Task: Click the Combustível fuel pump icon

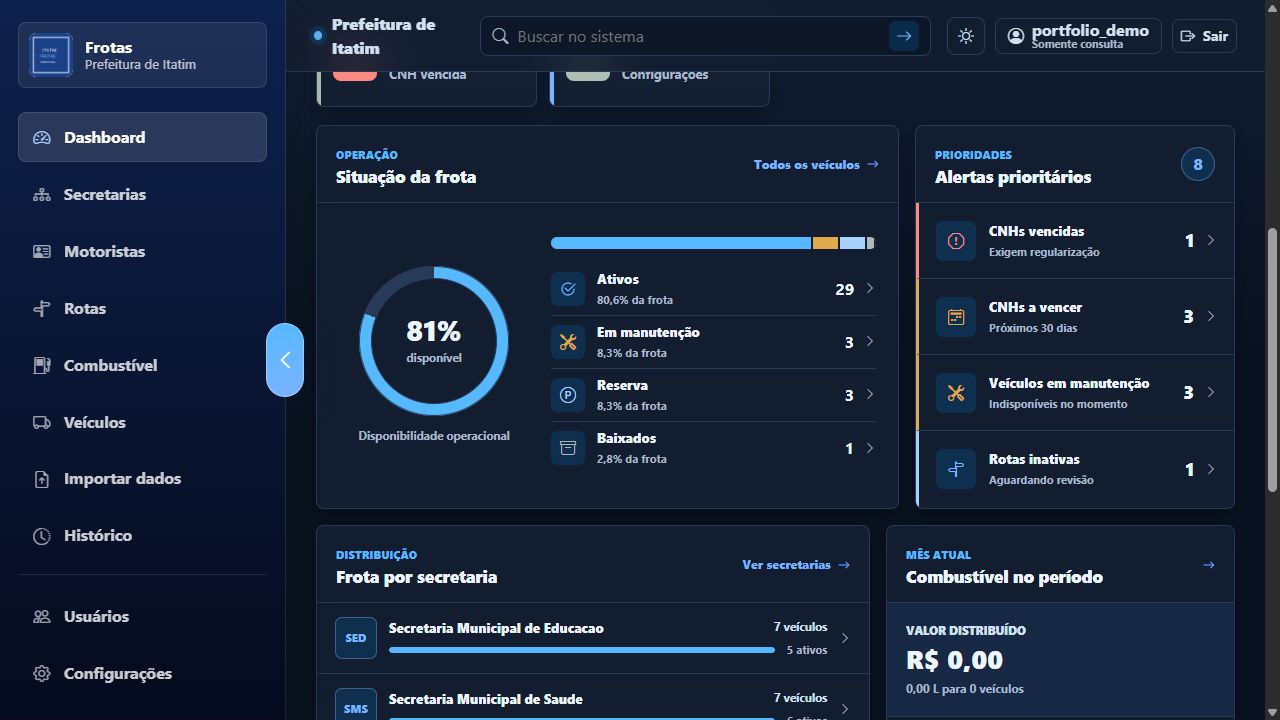Action: point(42,365)
